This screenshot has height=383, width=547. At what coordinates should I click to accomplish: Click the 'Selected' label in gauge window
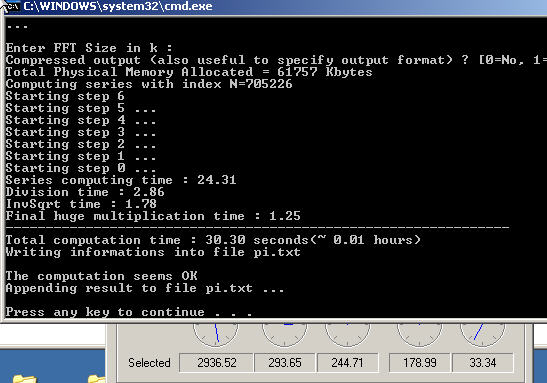point(149,363)
